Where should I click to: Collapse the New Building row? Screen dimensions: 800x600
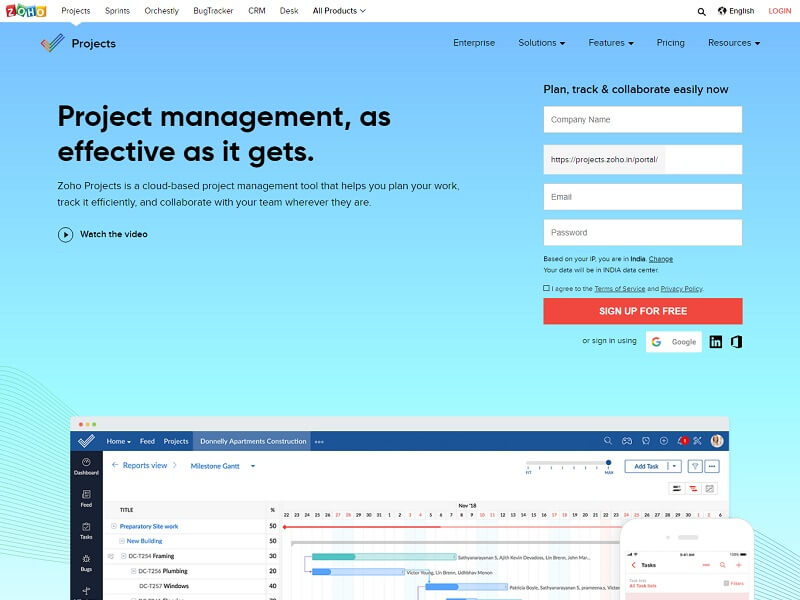pyautogui.click(x=122, y=541)
